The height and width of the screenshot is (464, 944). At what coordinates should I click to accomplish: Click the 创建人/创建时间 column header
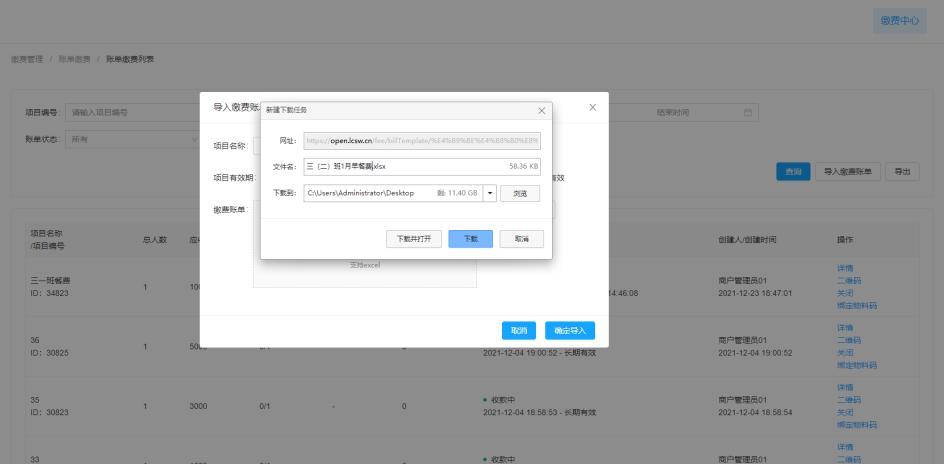(x=747, y=240)
